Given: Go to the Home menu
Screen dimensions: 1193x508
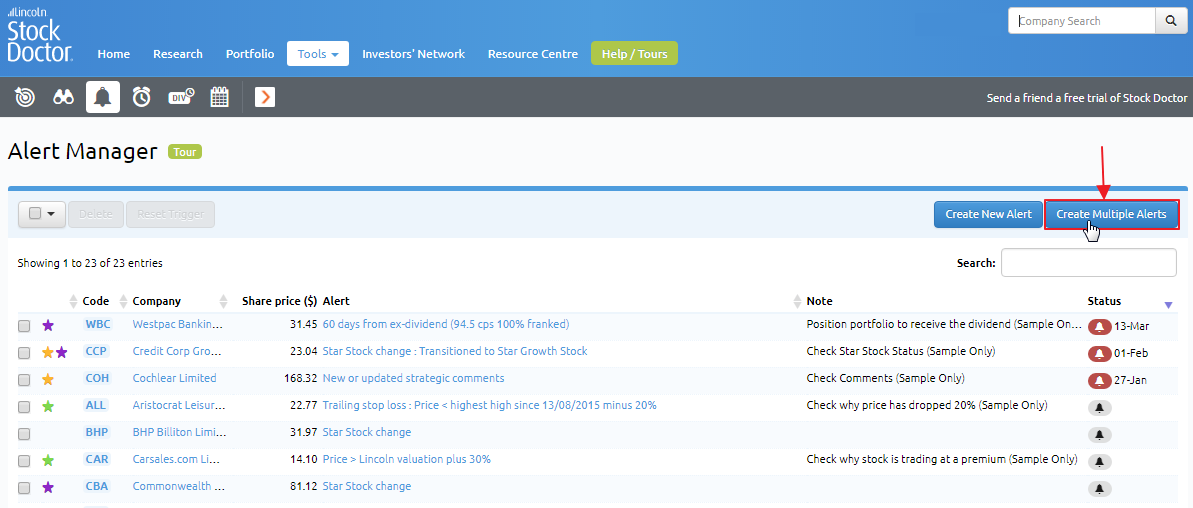Looking at the screenshot, I should [113, 54].
